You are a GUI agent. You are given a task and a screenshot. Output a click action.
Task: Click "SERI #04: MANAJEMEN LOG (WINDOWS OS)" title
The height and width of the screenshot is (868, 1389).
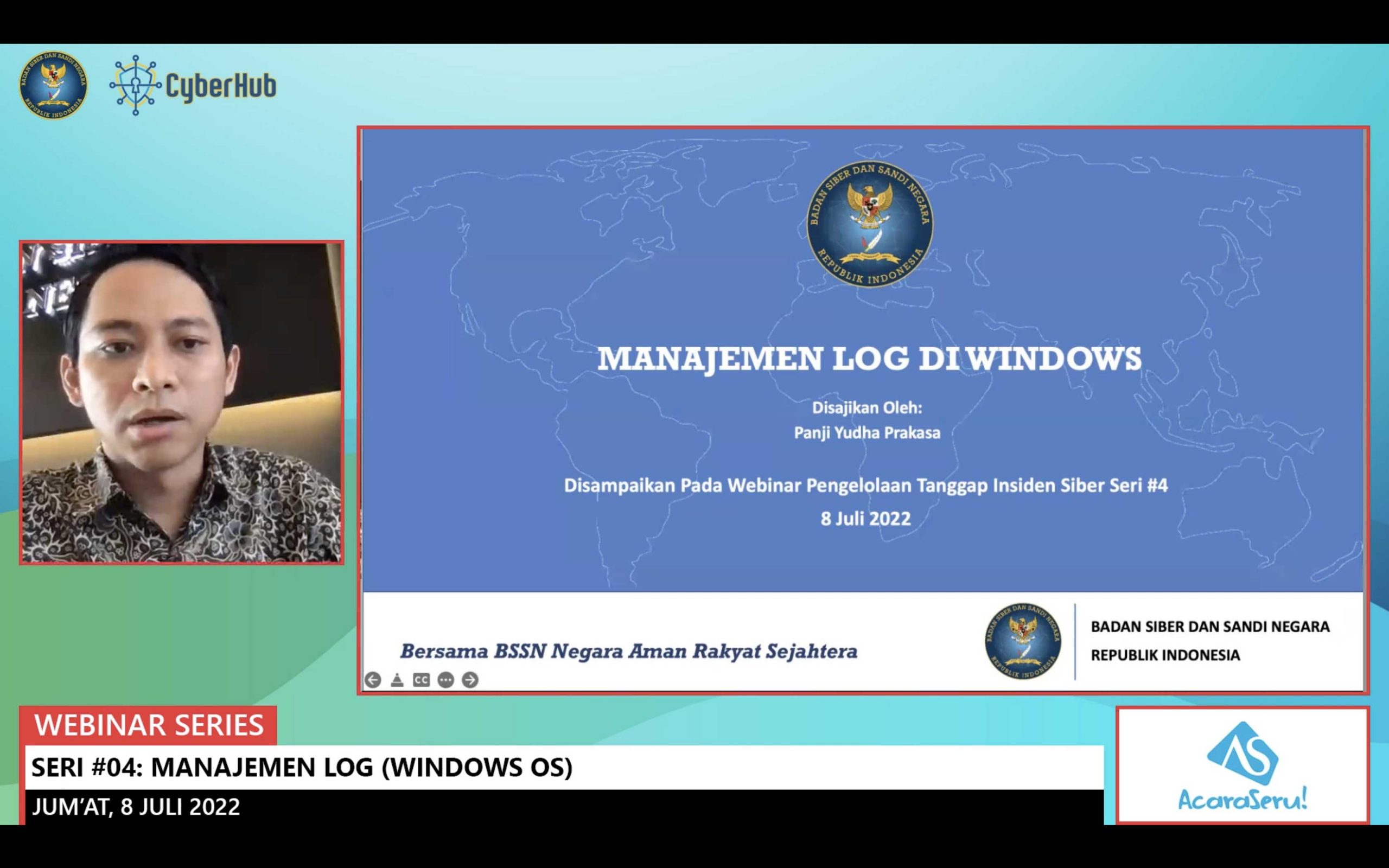[x=302, y=768]
